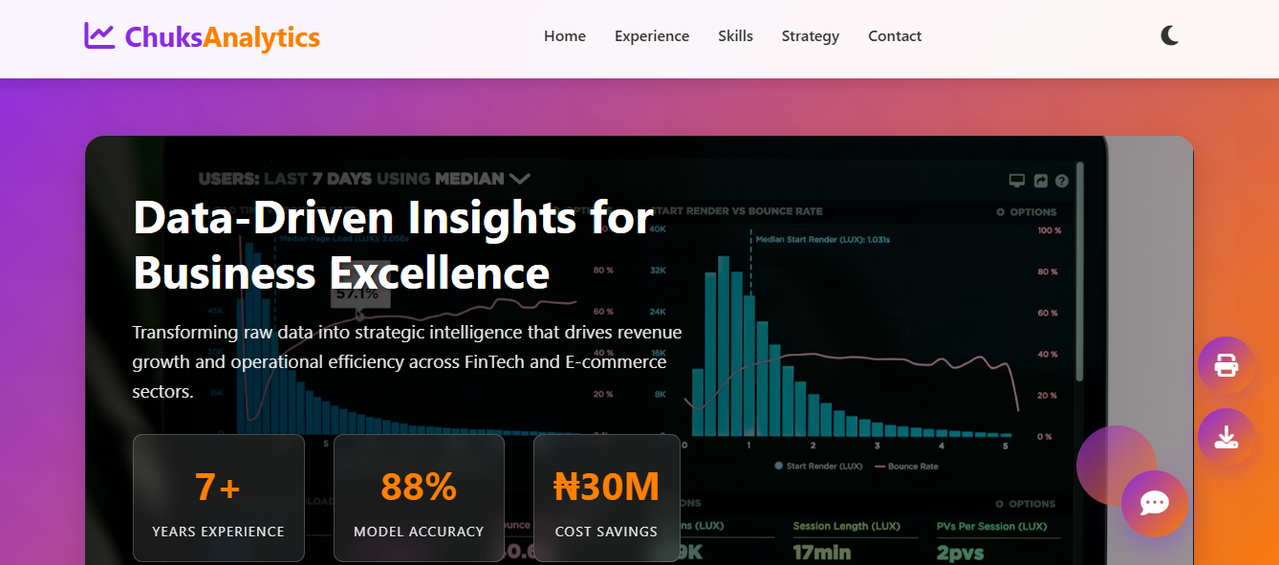Click the ChuksAnalytics chart logo icon
This screenshot has width=1279, height=565.
click(x=100, y=36)
